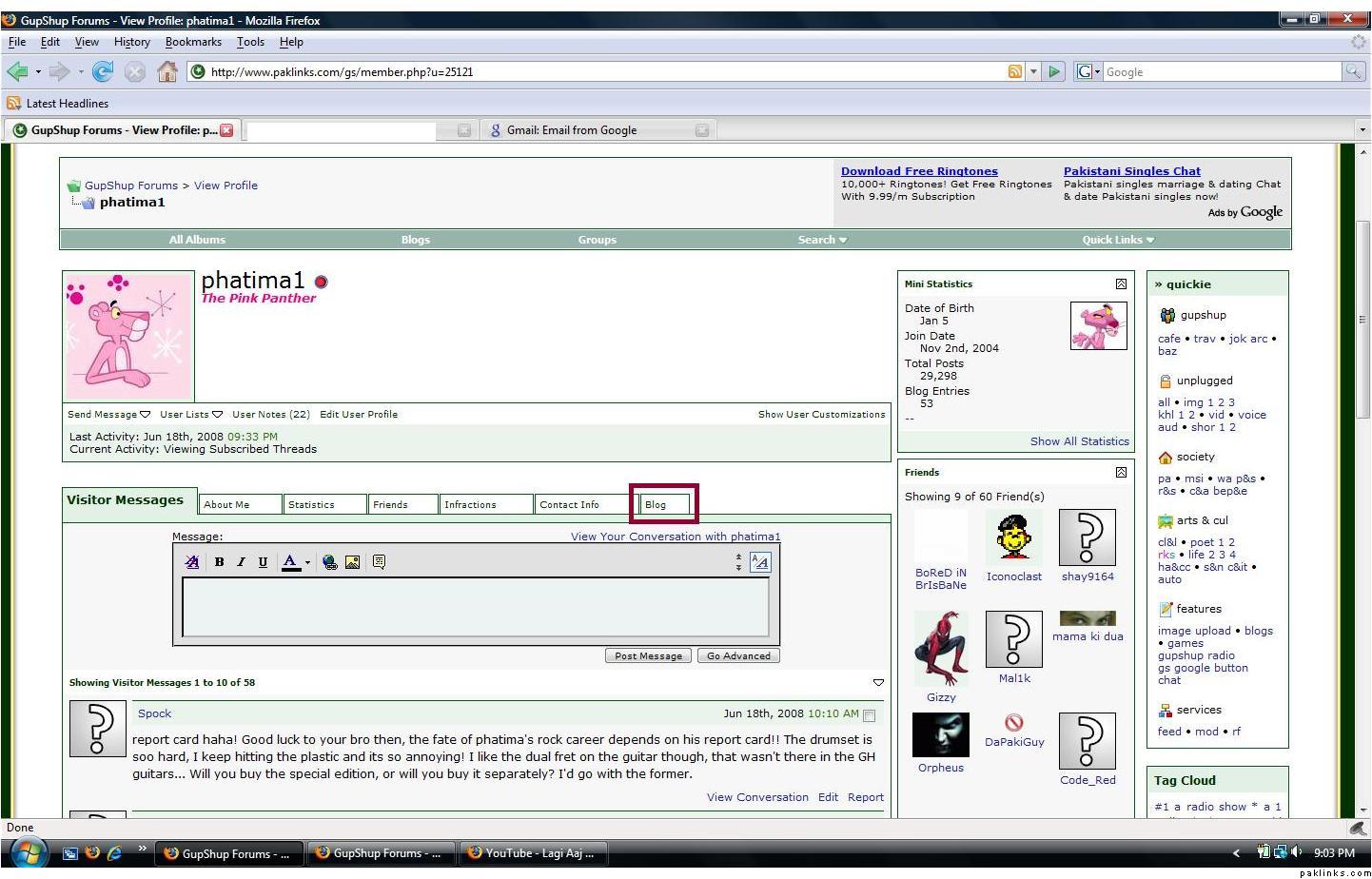The width and height of the screenshot is (1372, 879).
Task: Toggle bold formatting in message editor
Action: pyautogui.click(x=219, y=562)
